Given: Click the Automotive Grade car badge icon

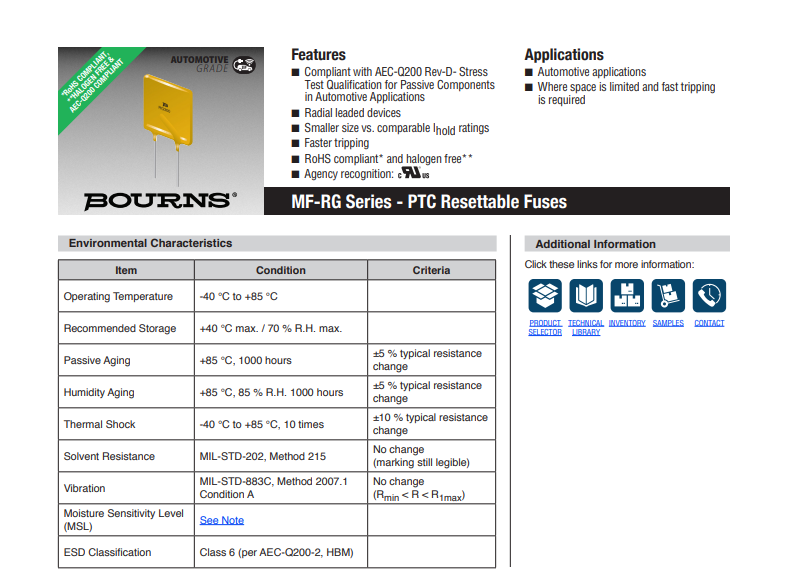Looking at the screenshot, I should [244, 65].
